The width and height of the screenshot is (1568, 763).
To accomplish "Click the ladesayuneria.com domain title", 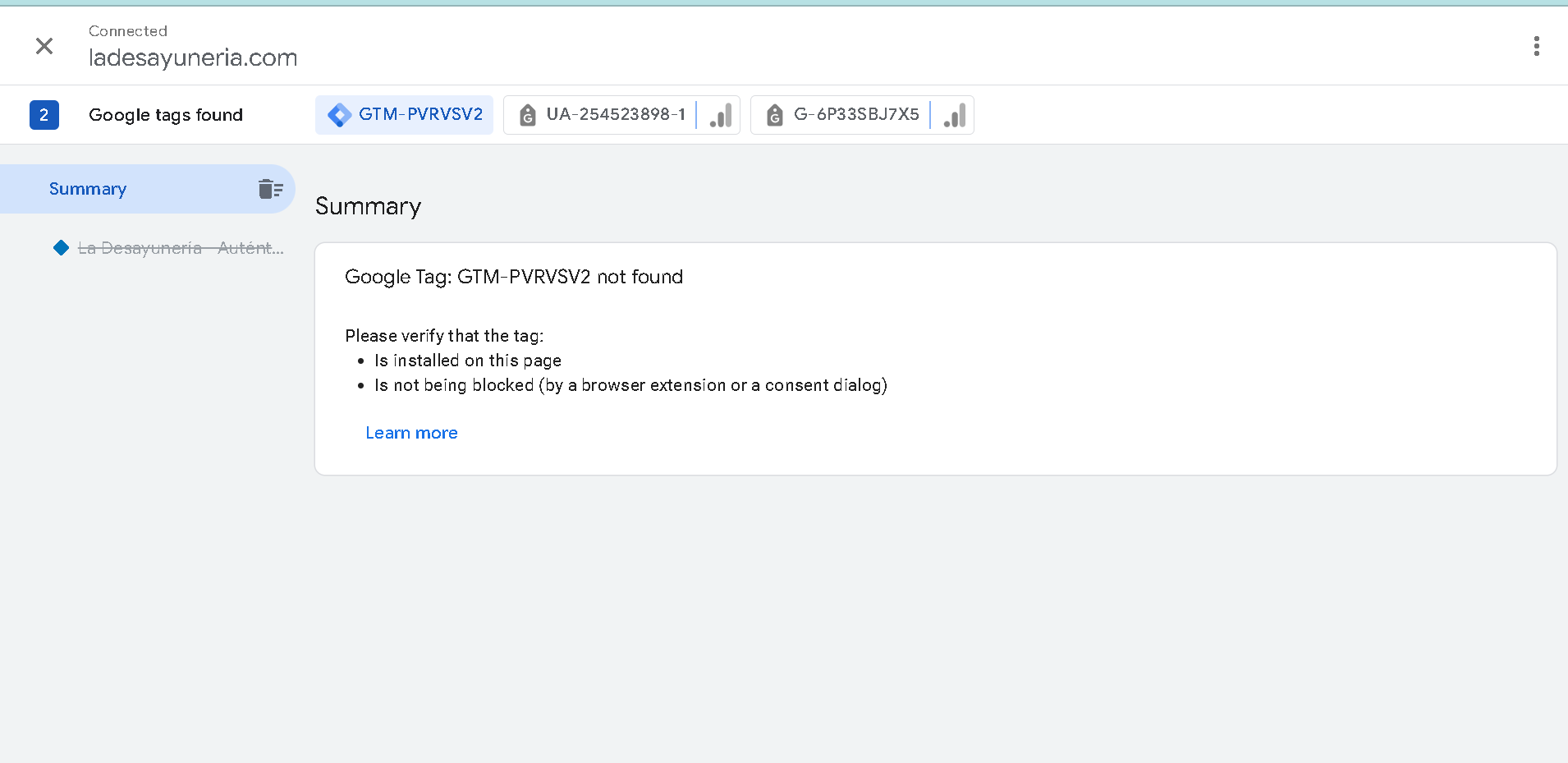I will (x=193, y=57).
